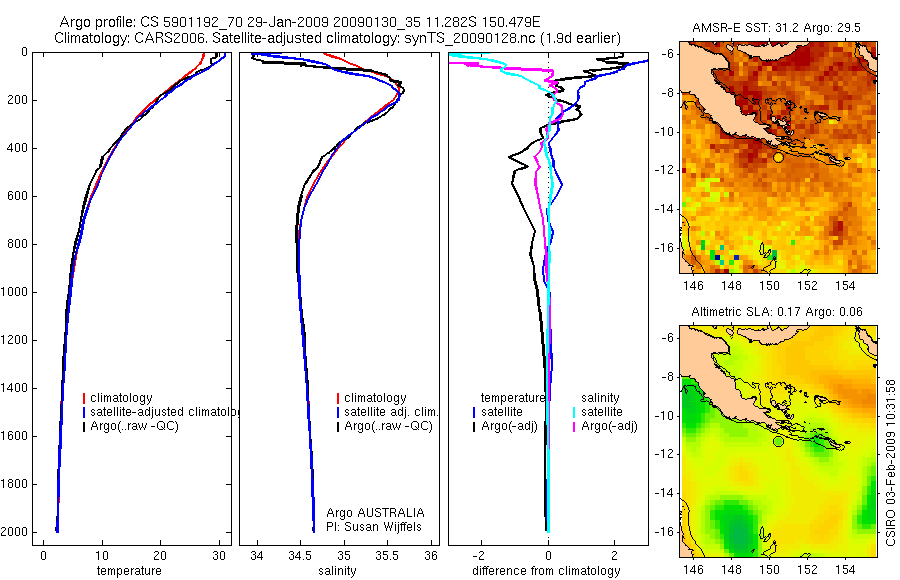This screenshot has height=580, width=900.
Task: Click the 'difference from climatology' axis label
Action: pos(546,571)
